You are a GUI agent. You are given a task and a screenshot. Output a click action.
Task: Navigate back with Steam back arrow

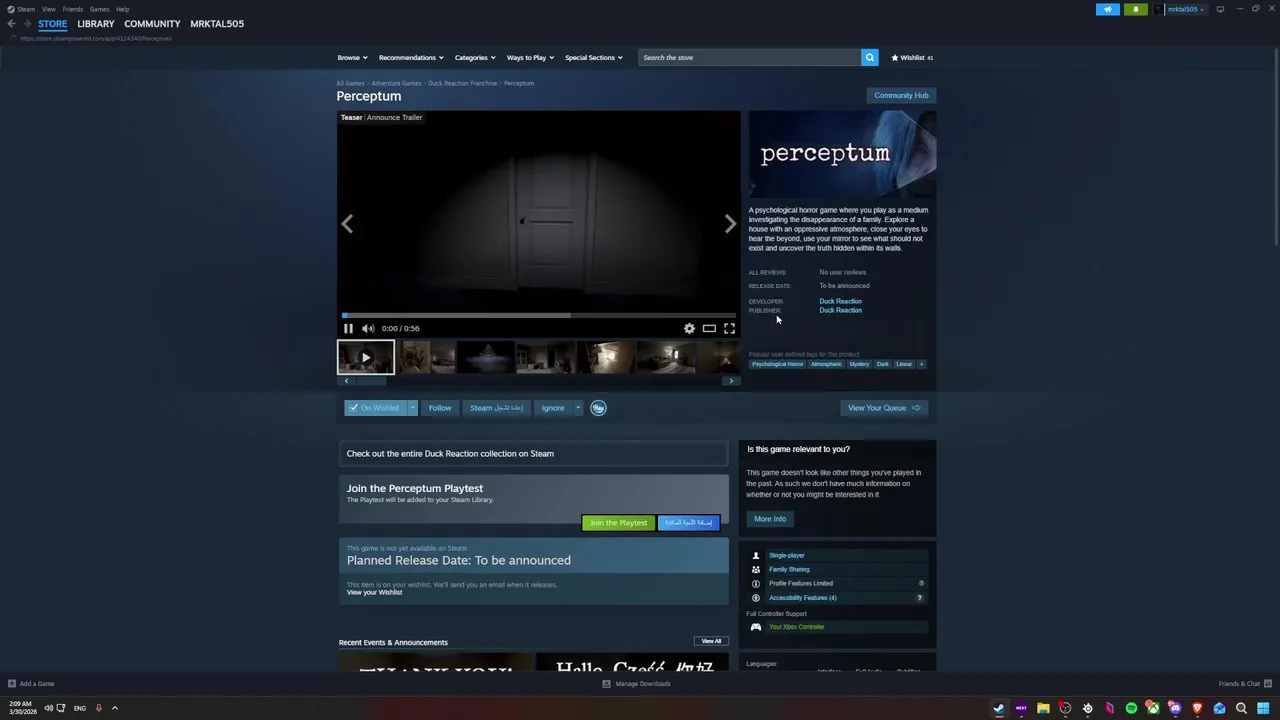coord(11,24)
